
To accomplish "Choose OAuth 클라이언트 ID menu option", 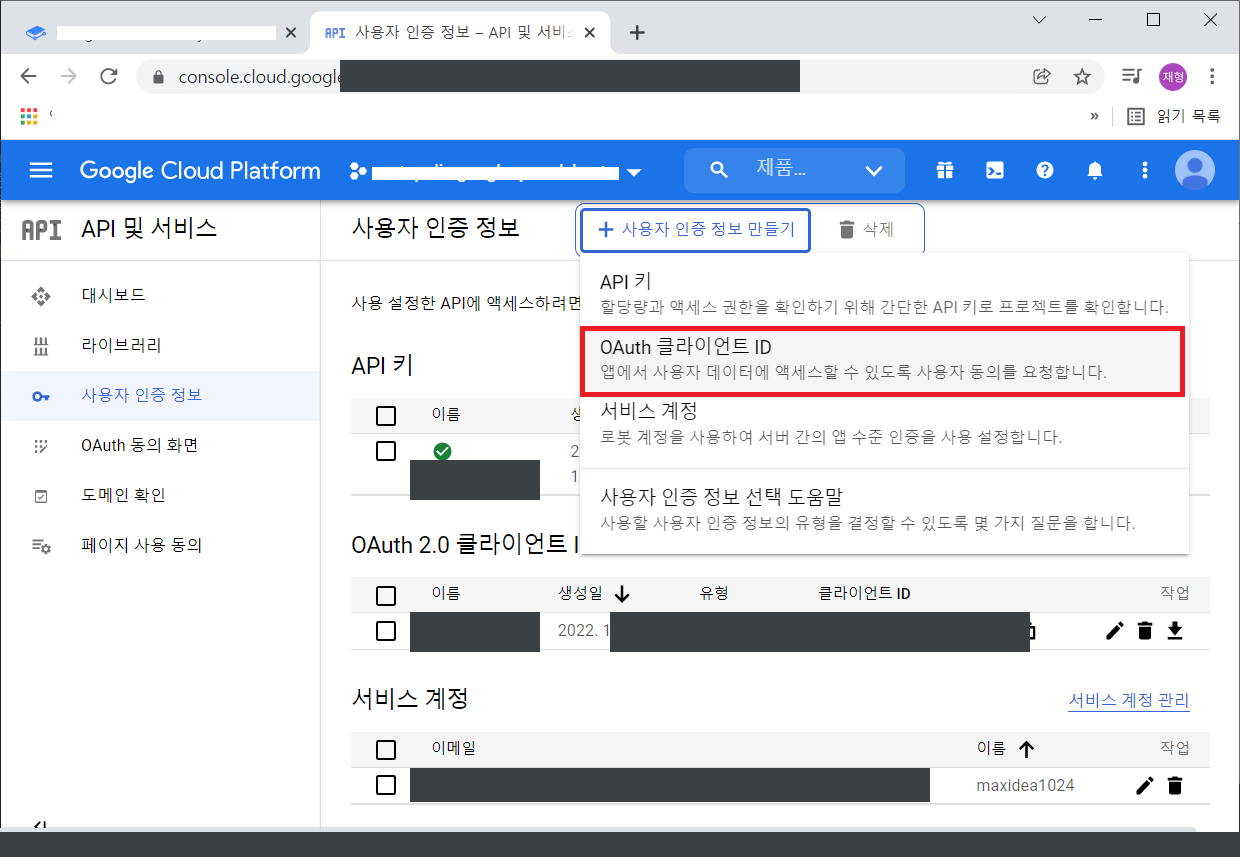I will 884,360.
